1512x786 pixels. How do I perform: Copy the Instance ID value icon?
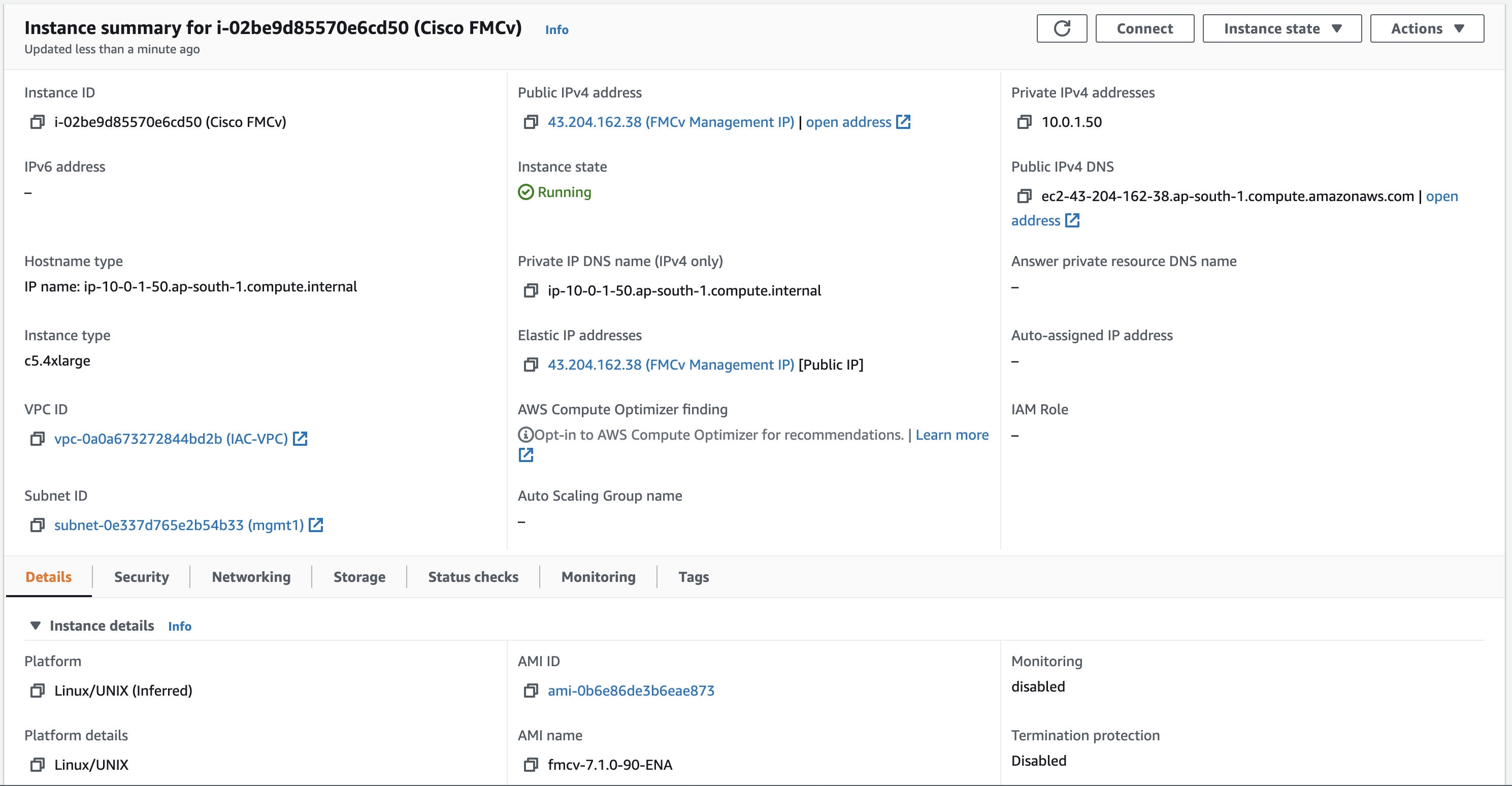tap(38, 122)
